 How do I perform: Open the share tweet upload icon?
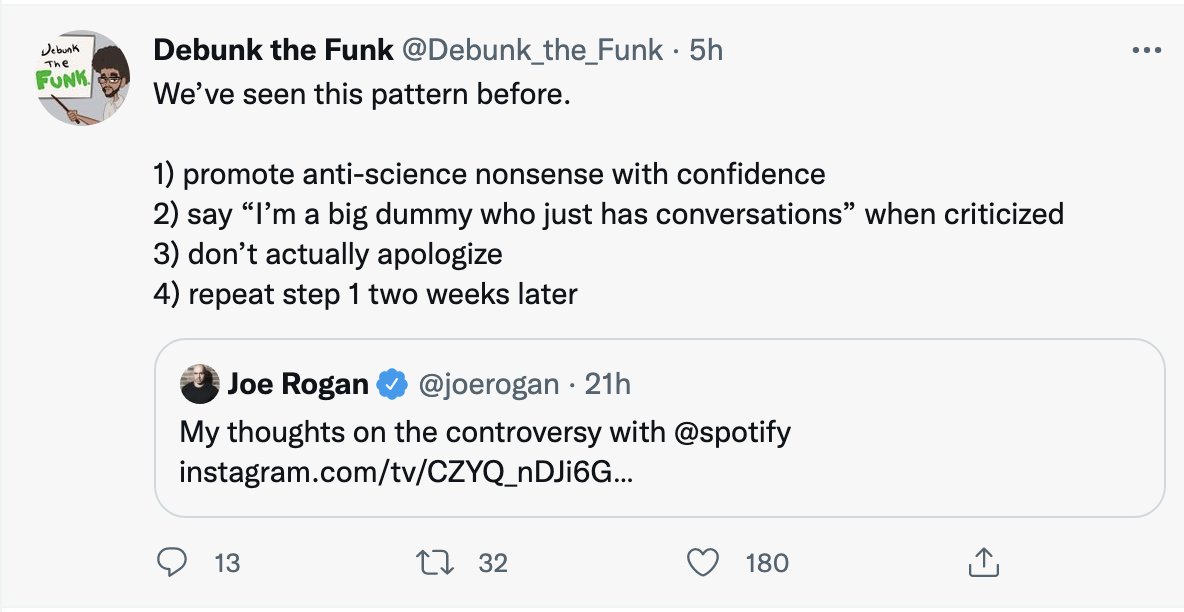pyautogui.click(x=983, y=563)
